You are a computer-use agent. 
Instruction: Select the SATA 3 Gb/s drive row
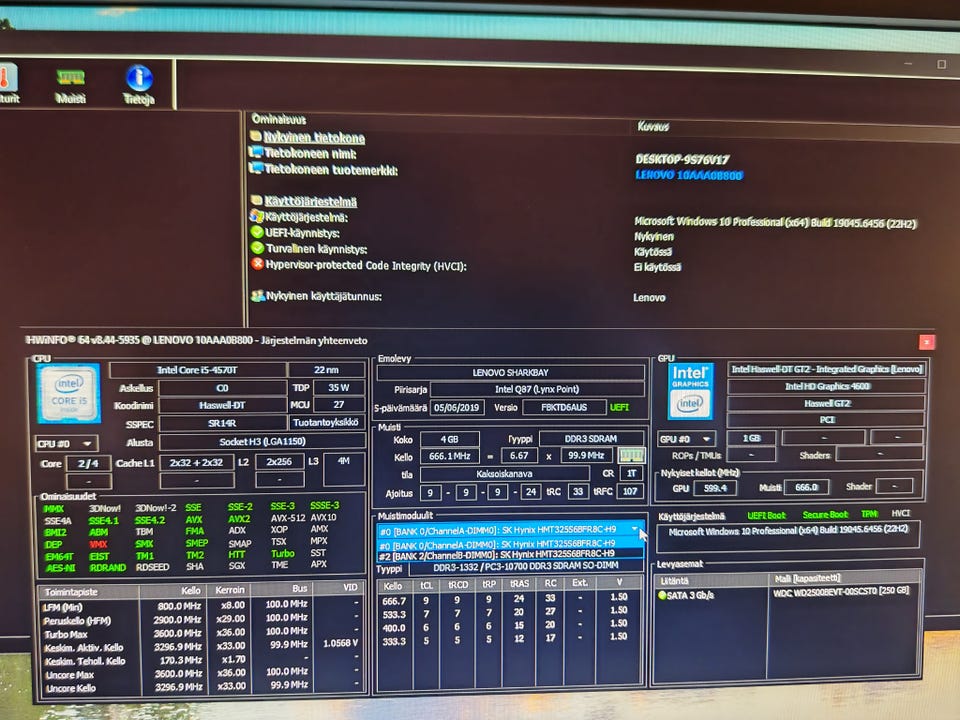[685, 595]
